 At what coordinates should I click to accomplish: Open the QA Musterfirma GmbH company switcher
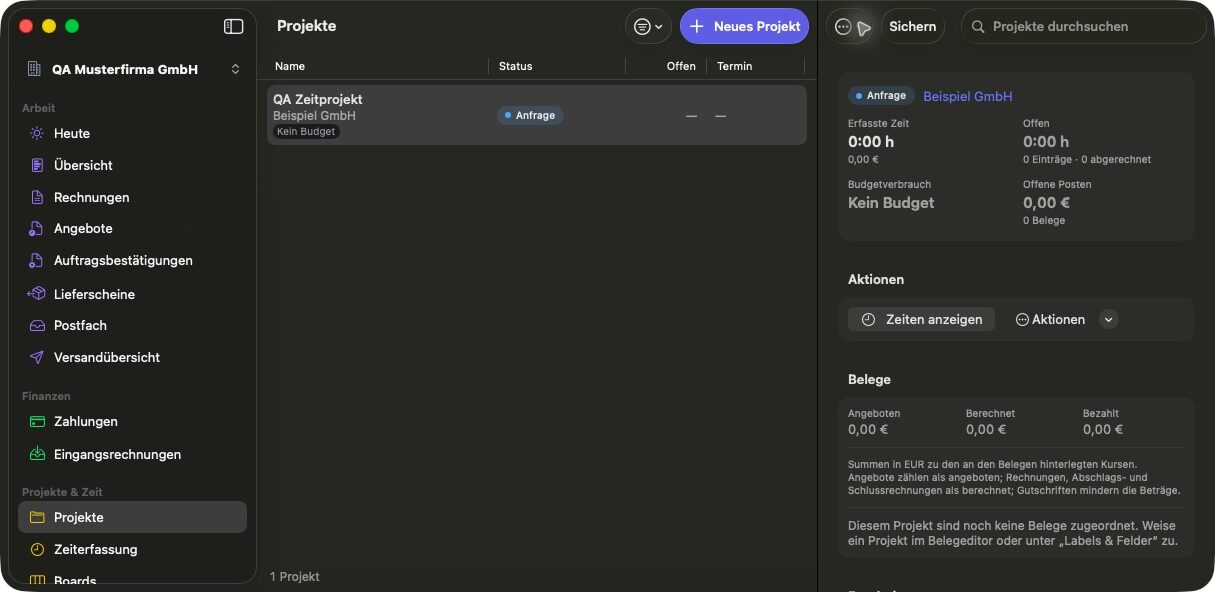coord(133,69)
